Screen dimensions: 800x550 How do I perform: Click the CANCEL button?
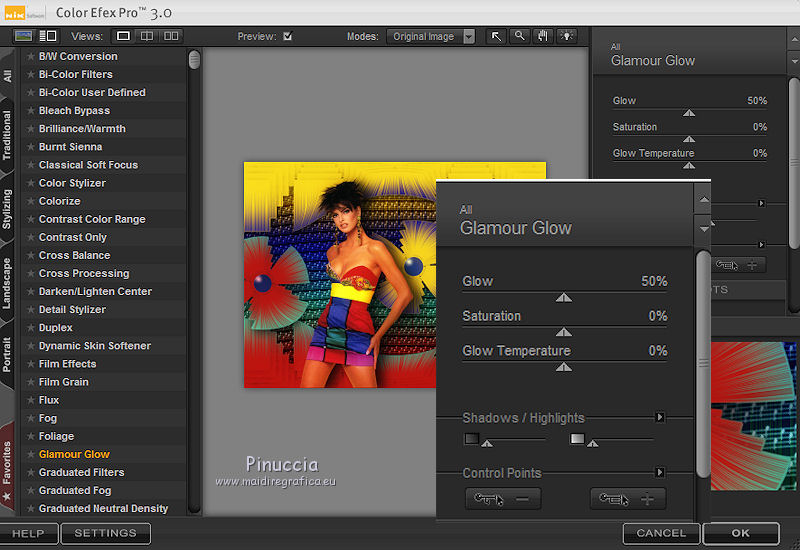pos(661,533)
